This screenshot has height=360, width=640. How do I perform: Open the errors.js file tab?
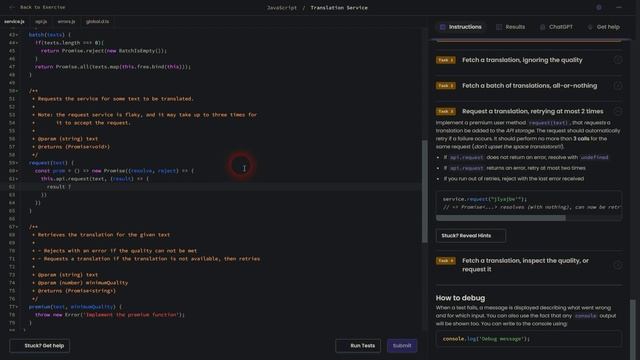(x=66, y=22)
